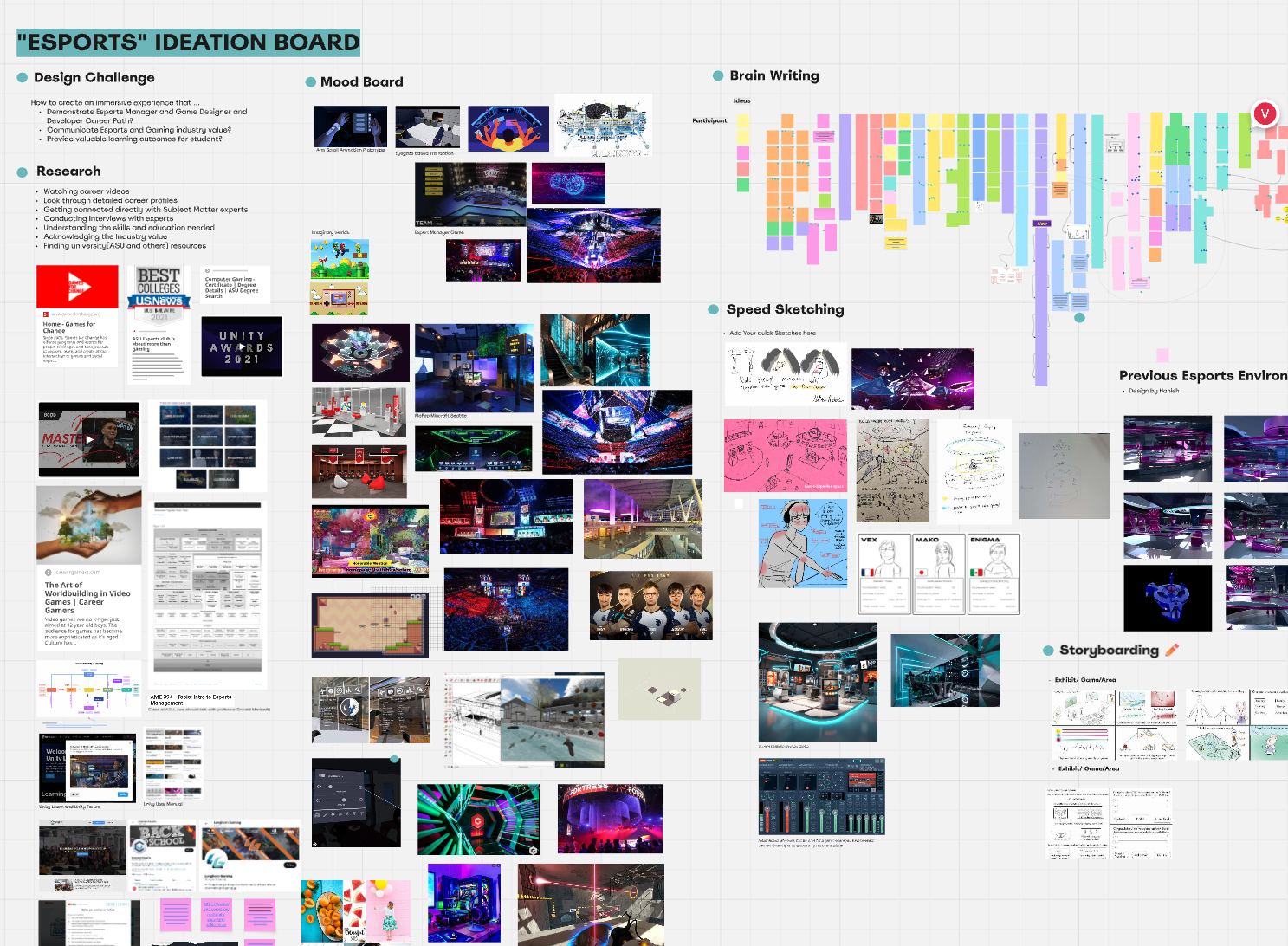Open the Best Colleges US News card
1288x946 pixels.
(x=159, y=325)
